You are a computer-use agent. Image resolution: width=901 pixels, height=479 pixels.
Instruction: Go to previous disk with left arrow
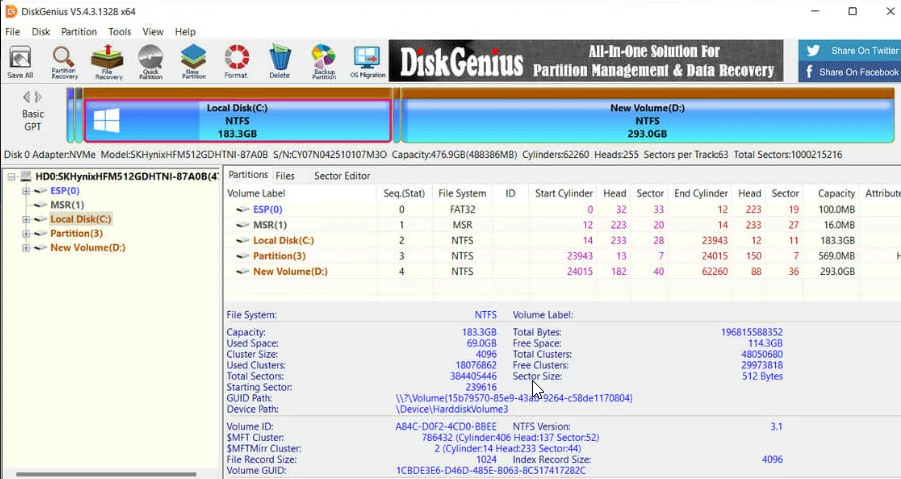[26, 97]
